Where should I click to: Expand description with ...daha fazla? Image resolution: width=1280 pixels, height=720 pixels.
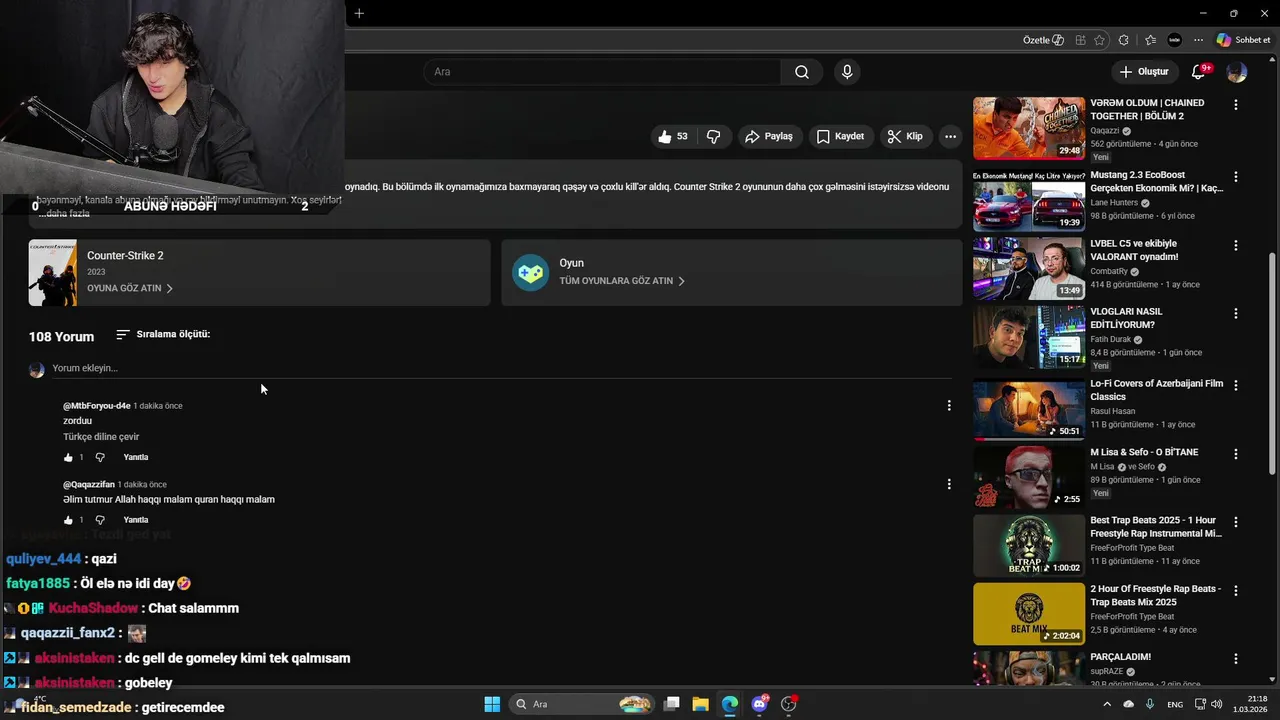(64, 213)
